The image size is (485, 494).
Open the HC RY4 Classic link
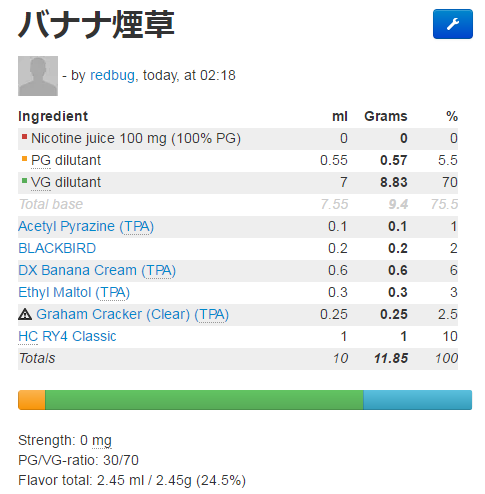(x=67, y=336)
